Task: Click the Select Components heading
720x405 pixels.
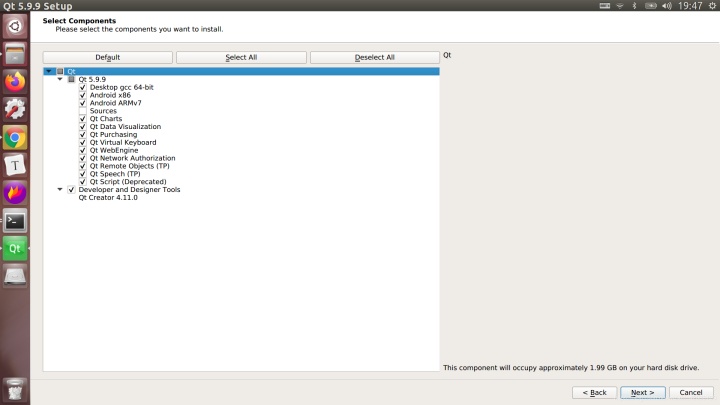Action: click(79, 21)
